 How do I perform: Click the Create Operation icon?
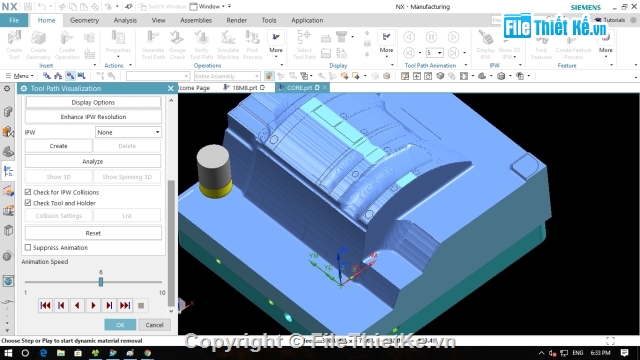[x=67, y=44]
